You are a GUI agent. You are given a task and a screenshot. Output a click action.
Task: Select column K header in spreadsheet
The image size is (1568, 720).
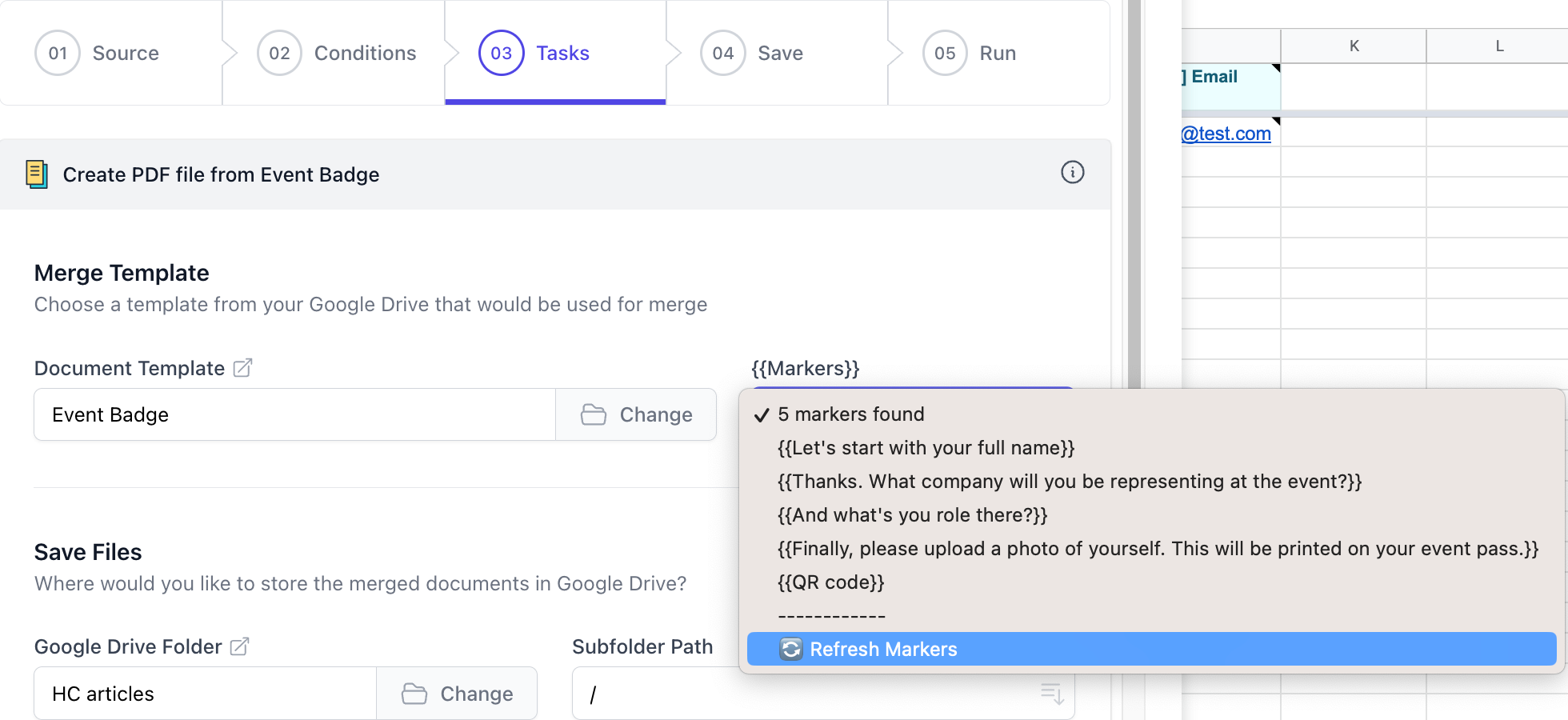1354,46
